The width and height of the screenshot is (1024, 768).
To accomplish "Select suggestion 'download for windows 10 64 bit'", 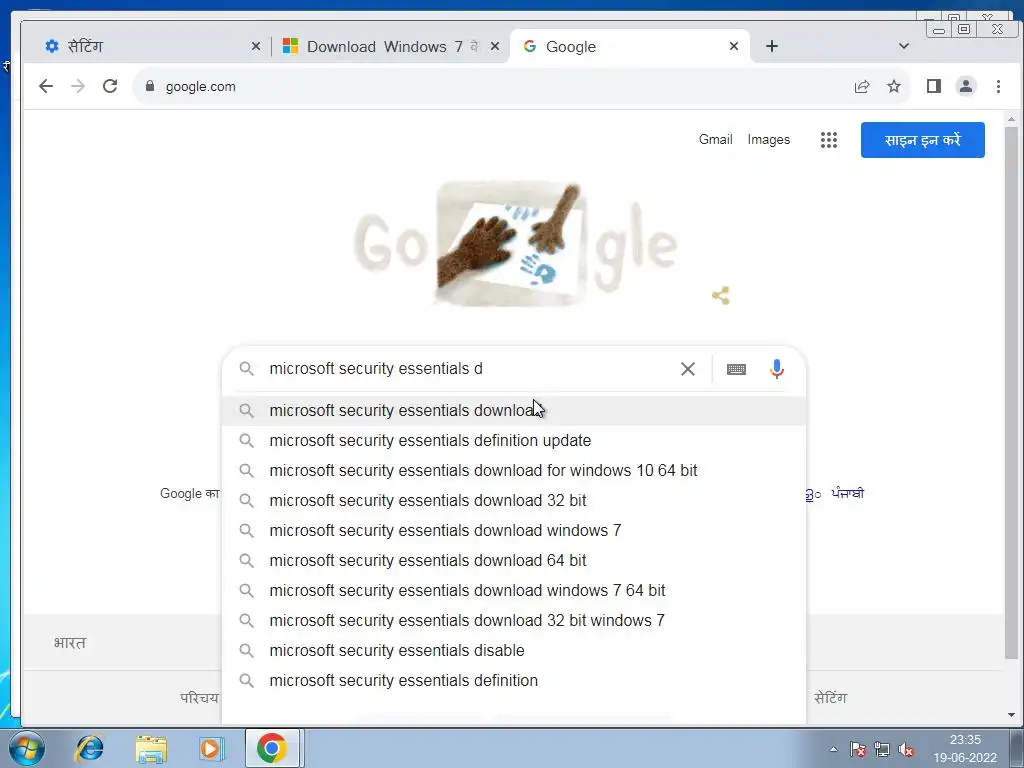I will (x=513, y=471).
